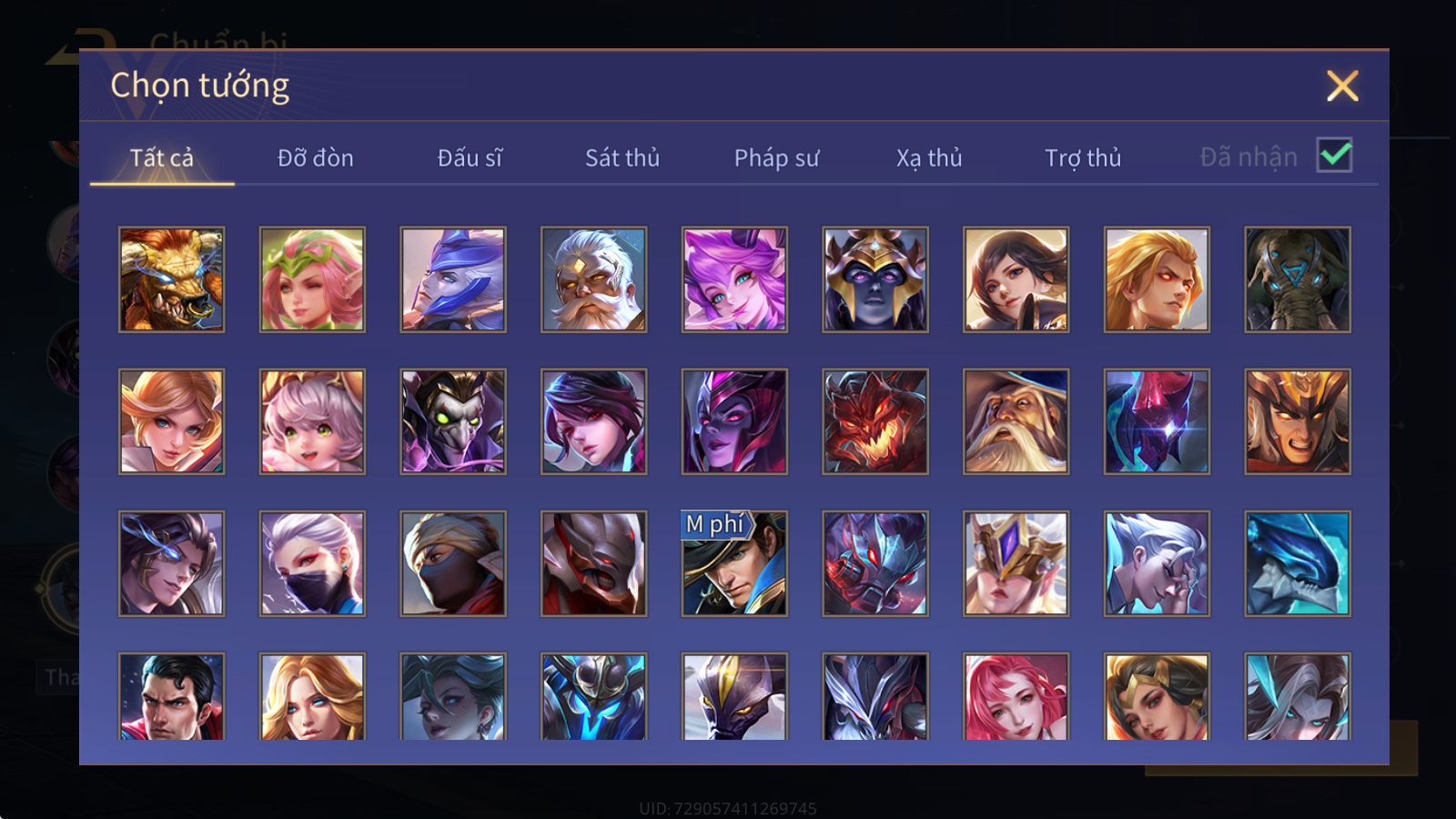Choose the old wizard with blue hat
Viewport: 1456px width, 819px height.
[1016, 421]
